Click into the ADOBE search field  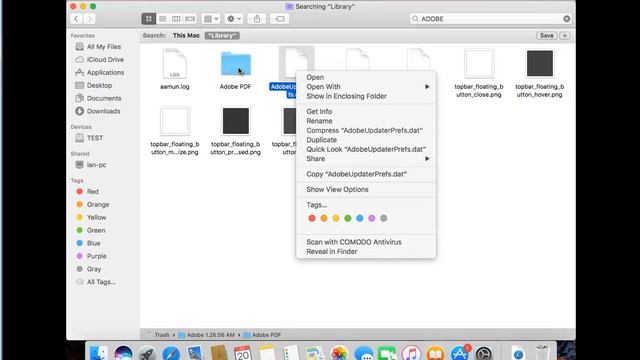pos(490,19)
